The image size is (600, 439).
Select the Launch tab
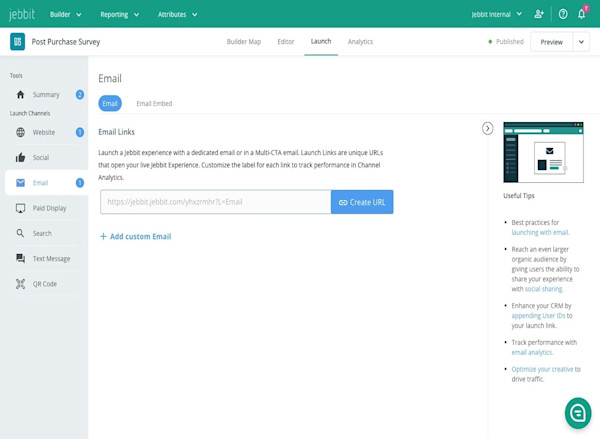[x=321, y=41]
